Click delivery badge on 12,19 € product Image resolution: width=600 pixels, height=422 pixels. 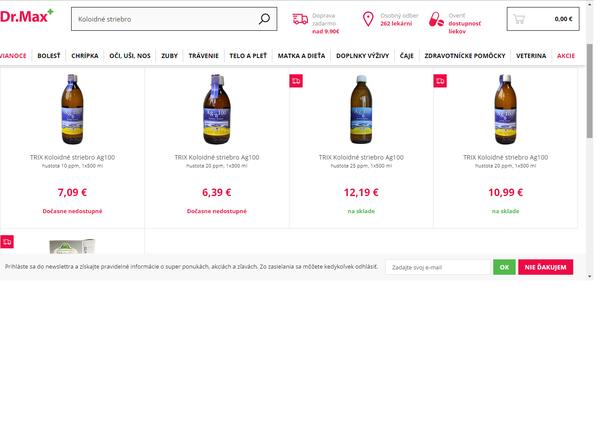click(296, 80)
